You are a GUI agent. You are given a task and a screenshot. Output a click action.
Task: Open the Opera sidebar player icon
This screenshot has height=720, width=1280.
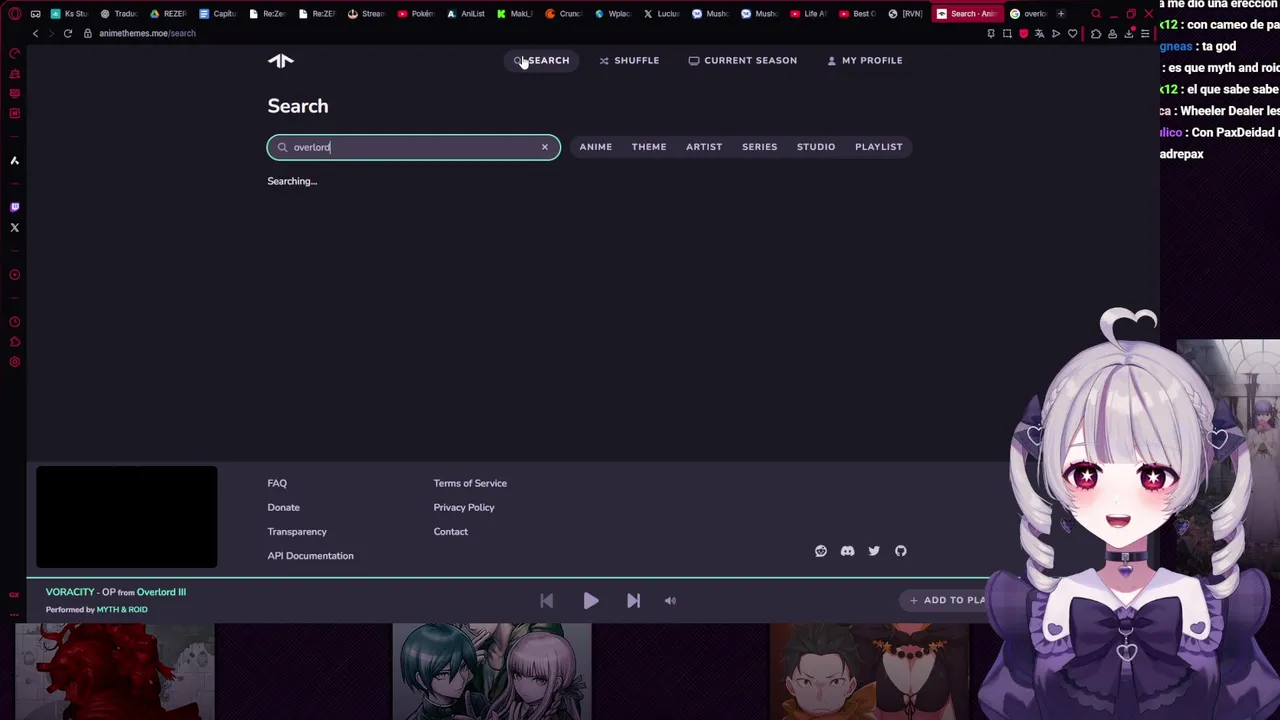(x=14, y=275)
